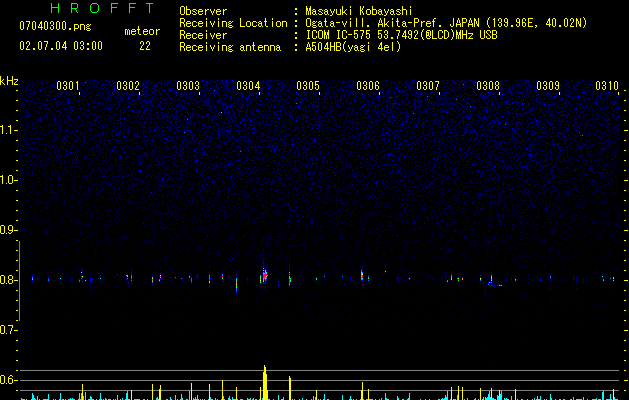Viewport: 629px width, 400px height.
Task: Click the strongest meteor echo after 0304
Action: [265, 275]
